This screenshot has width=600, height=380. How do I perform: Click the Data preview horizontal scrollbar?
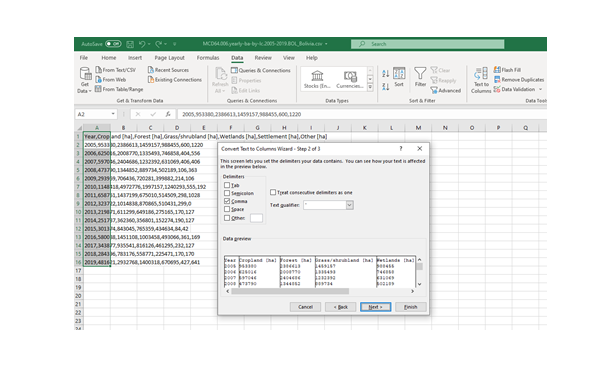tap(320, 291)
